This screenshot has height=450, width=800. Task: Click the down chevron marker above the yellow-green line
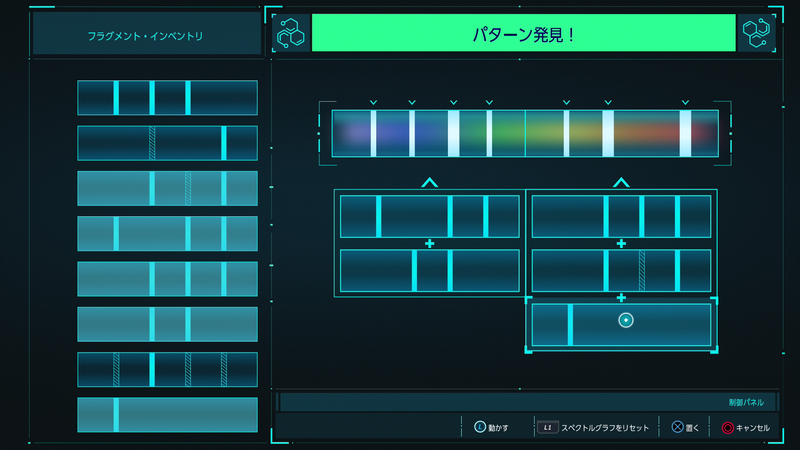pos(566,103)
